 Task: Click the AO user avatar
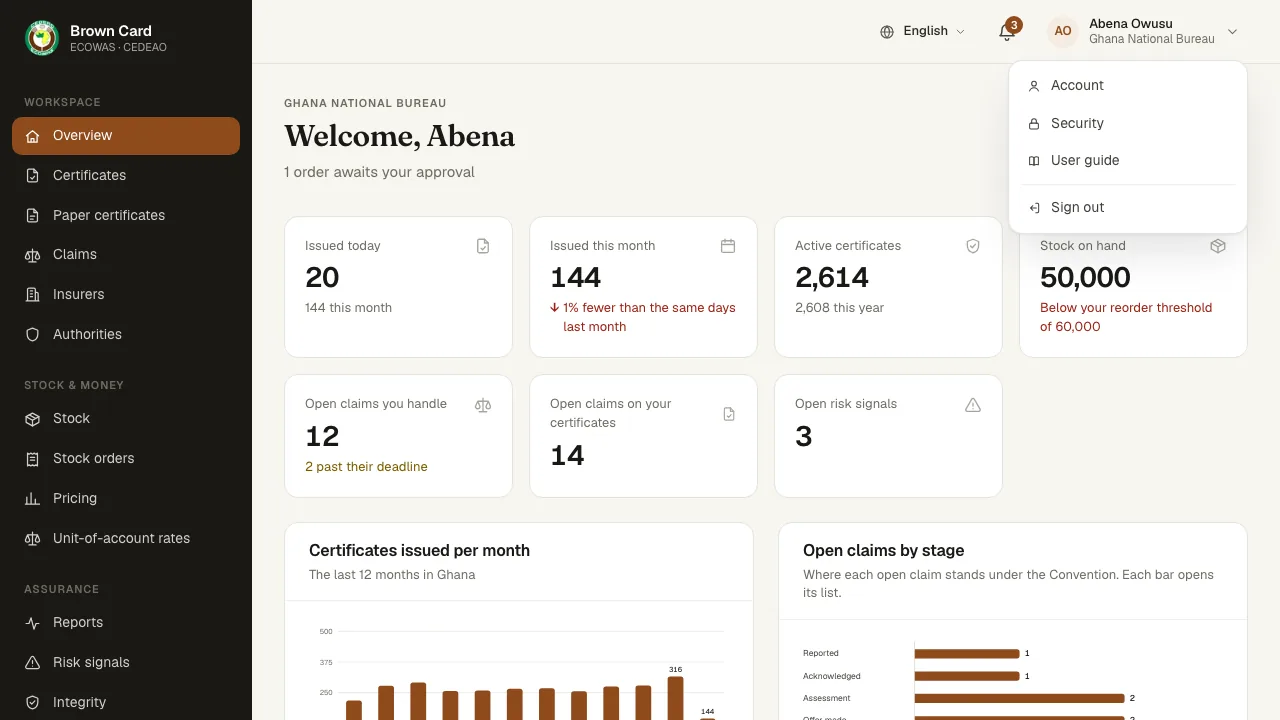point(1063,32)
